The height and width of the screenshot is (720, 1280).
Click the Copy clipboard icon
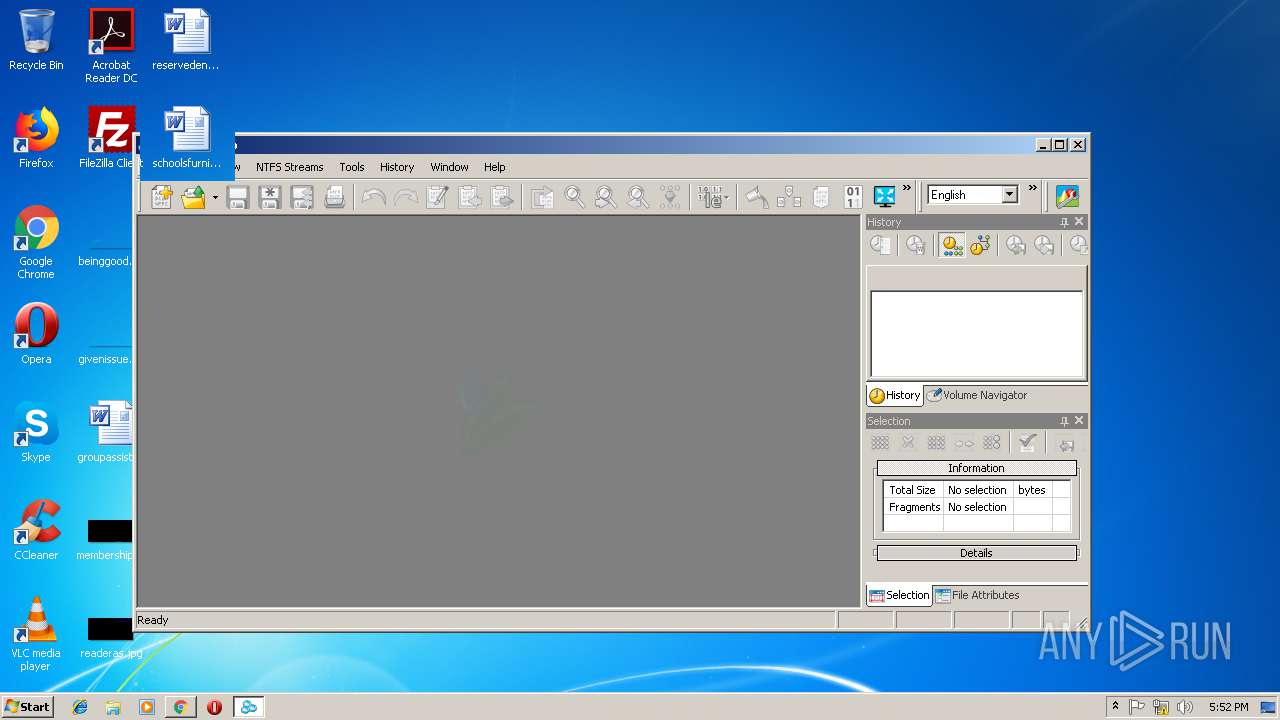(x=470, y=197)
